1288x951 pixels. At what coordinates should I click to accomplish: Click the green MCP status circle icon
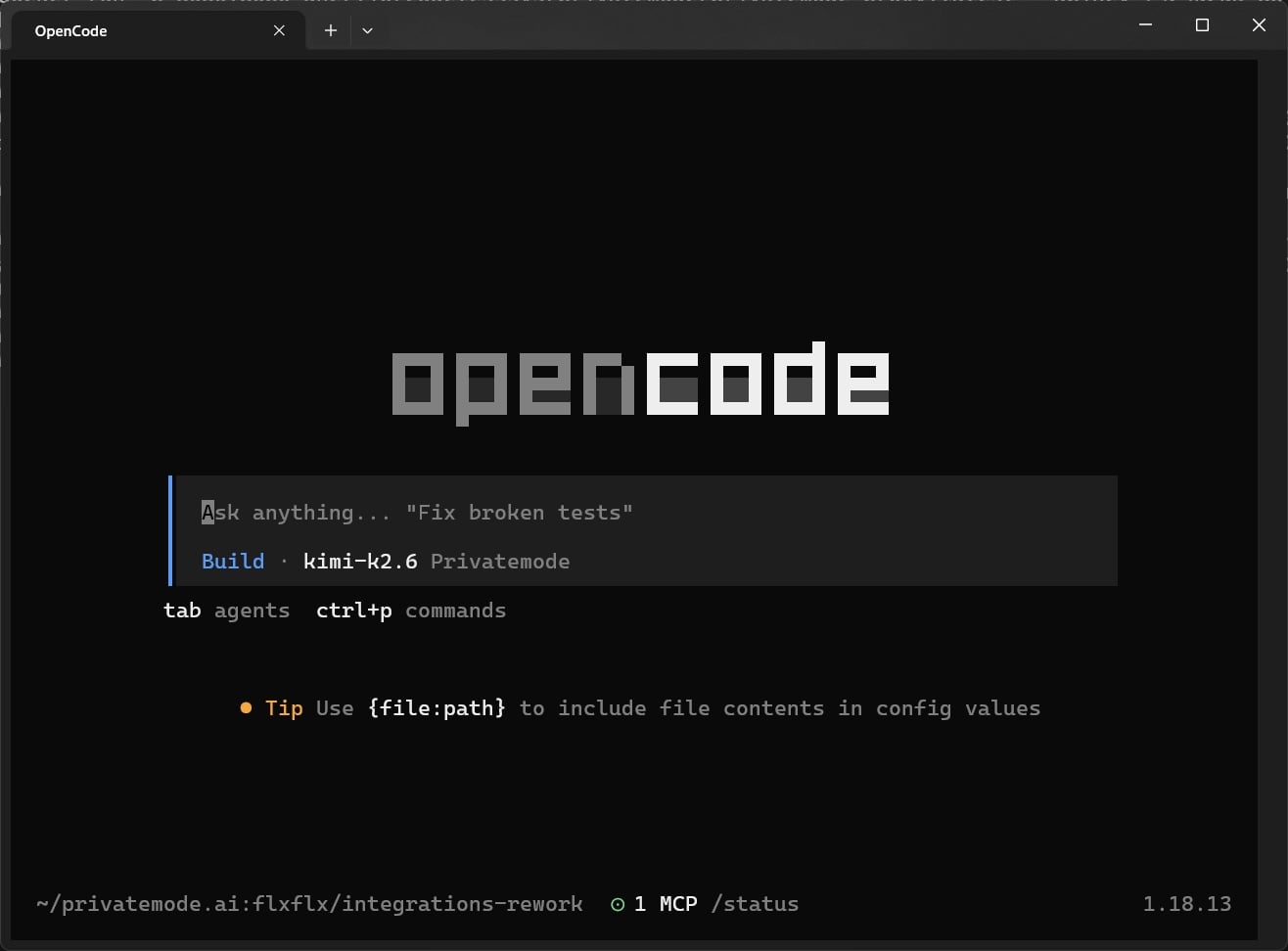[x=618, y=904]
